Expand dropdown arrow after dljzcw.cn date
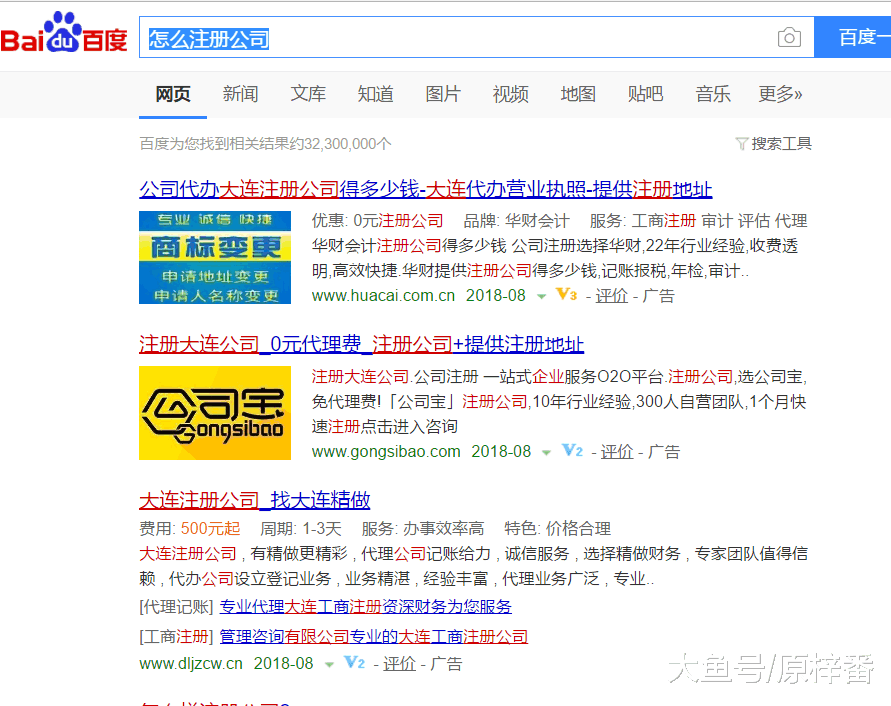The width and height of the screenshot is (891, 706). 328,664
